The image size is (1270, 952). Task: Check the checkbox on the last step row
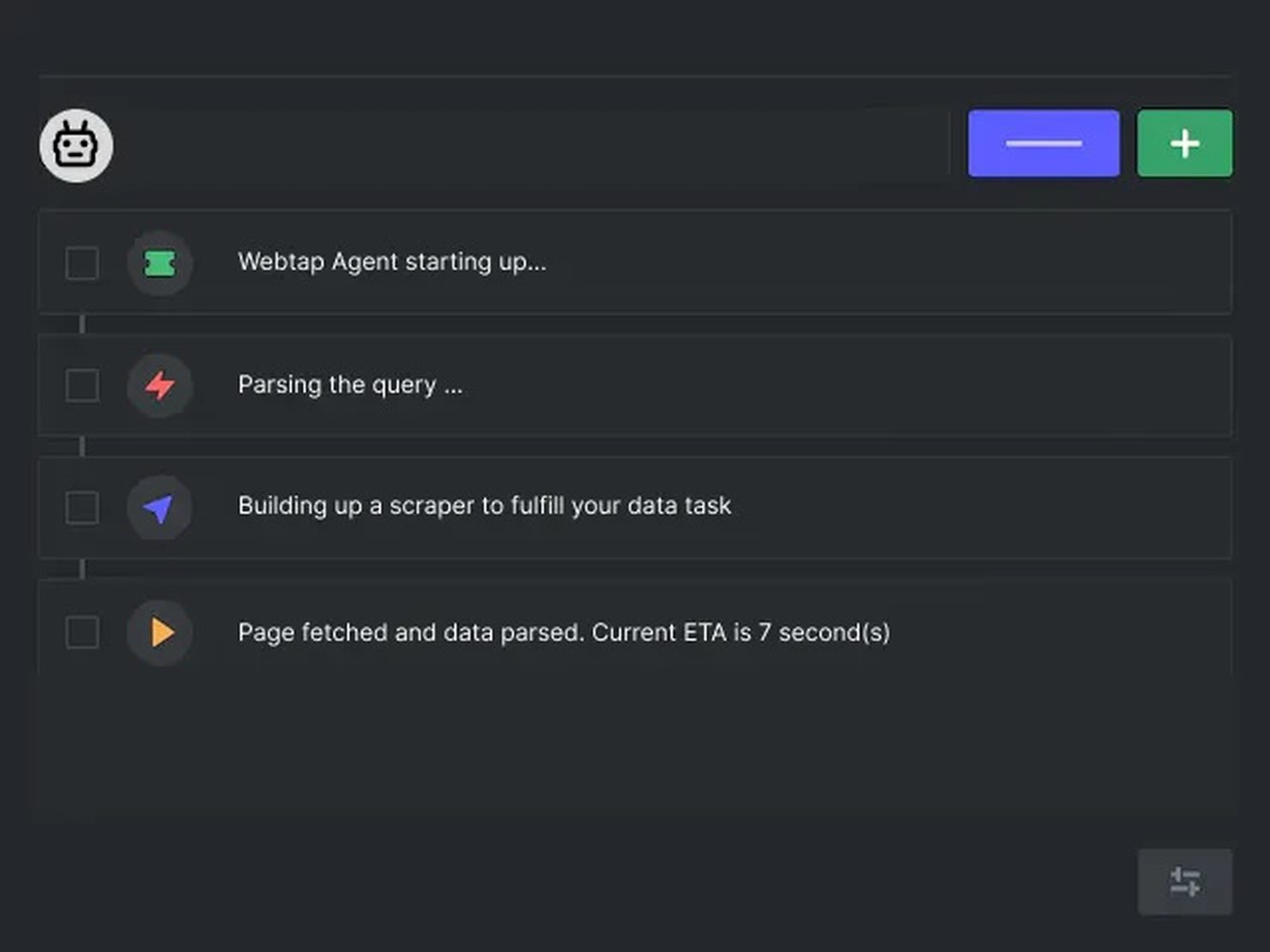(x=82, y=632)
